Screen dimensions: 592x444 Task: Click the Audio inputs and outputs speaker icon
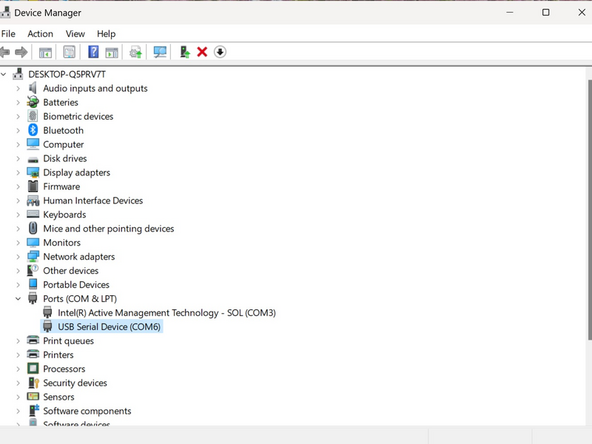(x=33, y=88)
